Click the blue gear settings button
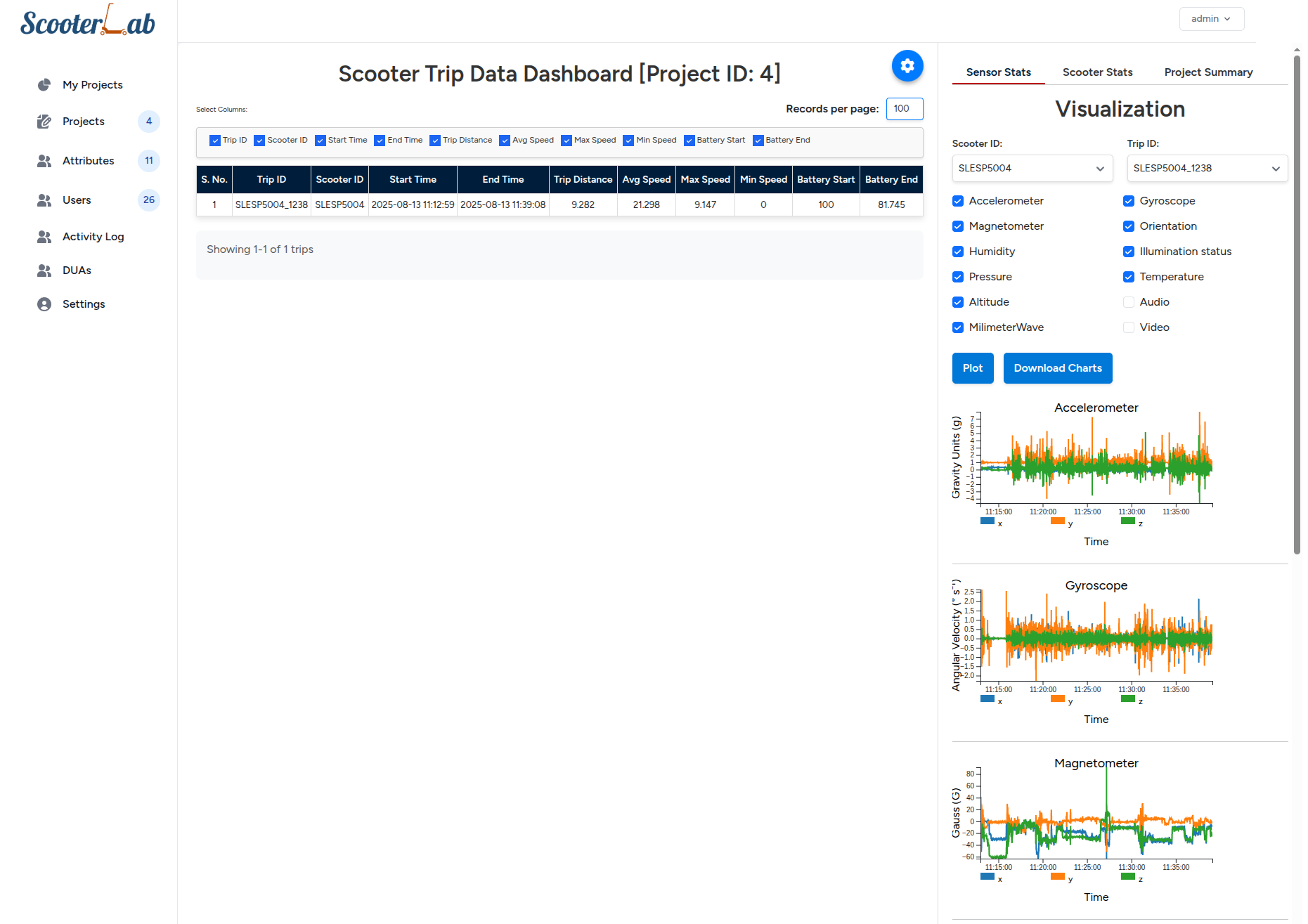The width and height of the screenshot is (1308, 924). tap(907, 66)
